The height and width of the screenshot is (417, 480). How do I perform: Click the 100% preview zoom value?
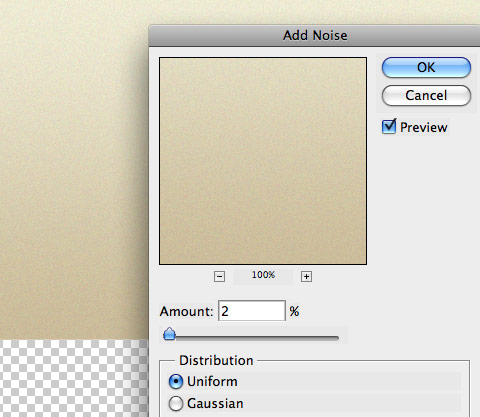tap(263, 275)
